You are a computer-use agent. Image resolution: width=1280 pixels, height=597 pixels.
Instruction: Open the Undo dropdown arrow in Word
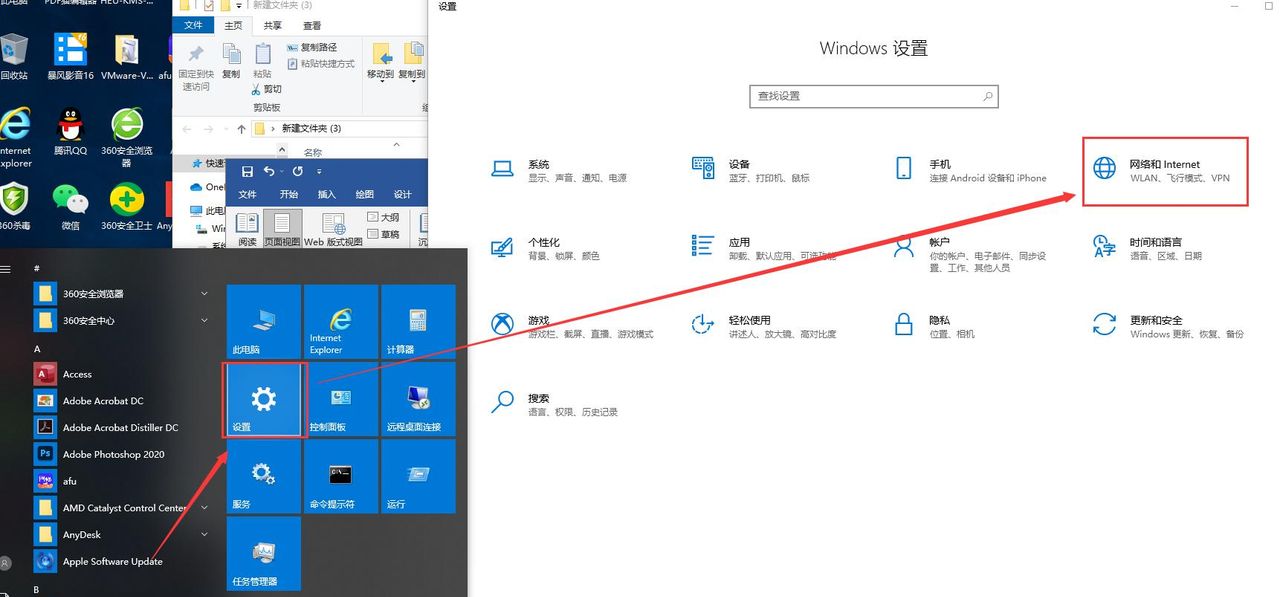pyautogui.click(x=282, y=172)
